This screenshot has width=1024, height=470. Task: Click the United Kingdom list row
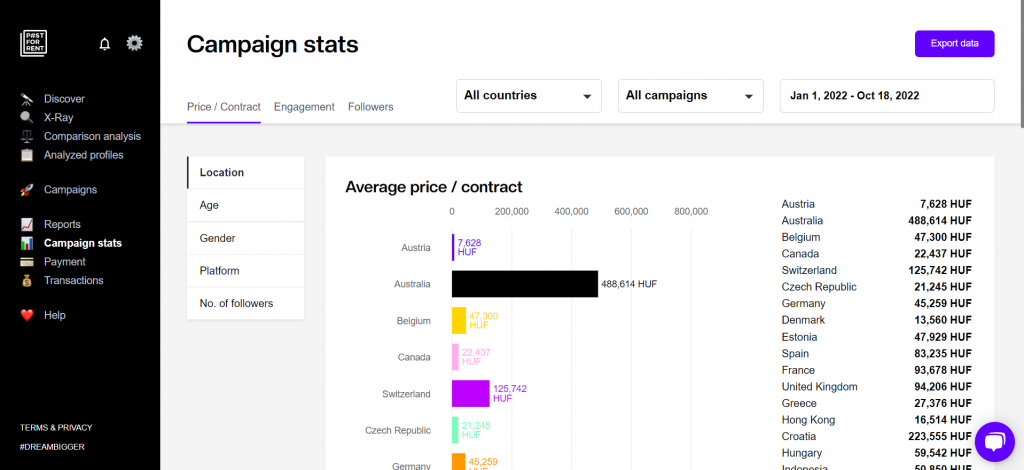876,387
